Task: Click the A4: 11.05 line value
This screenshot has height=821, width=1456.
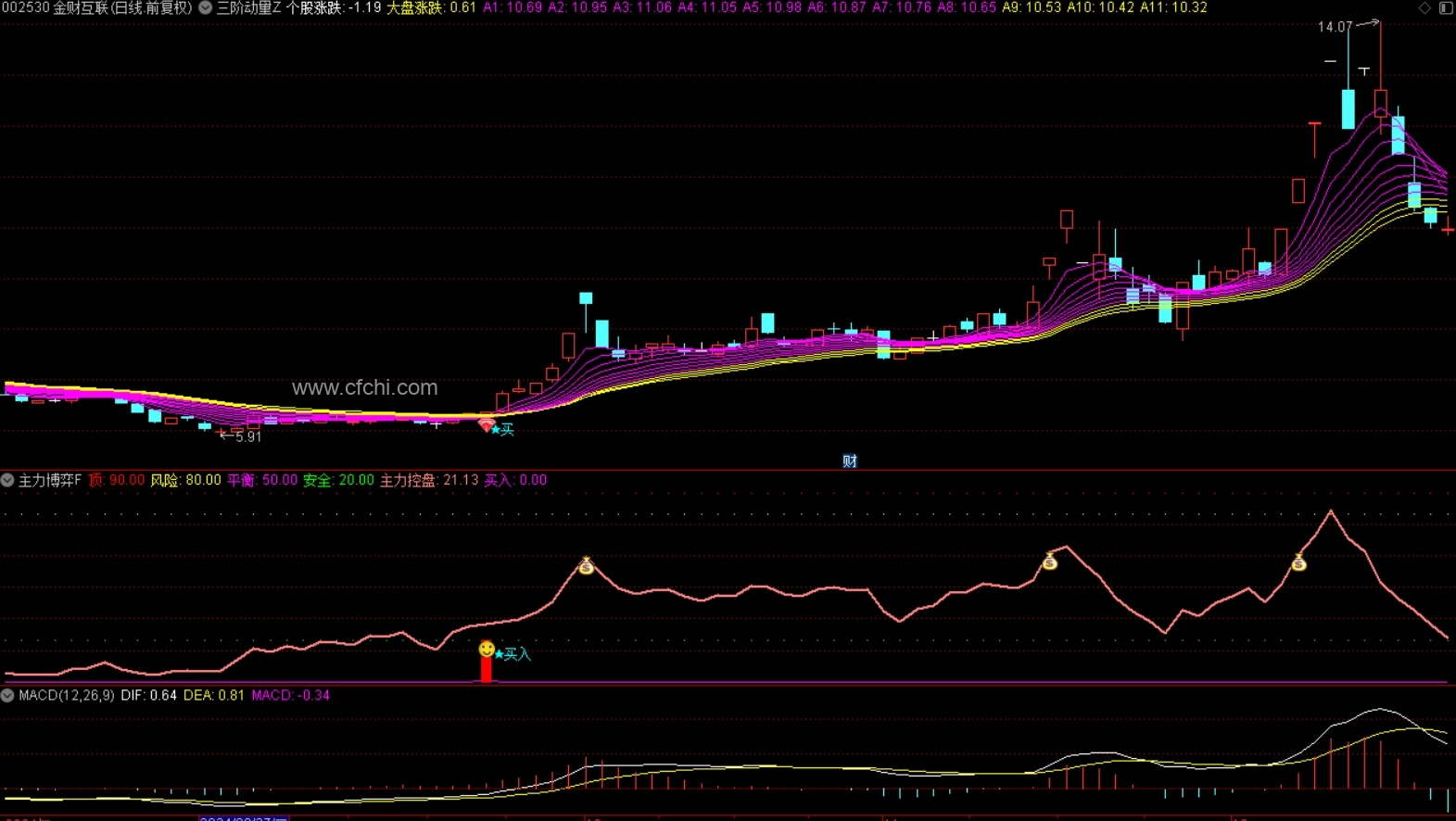Action: [x=707, y=7]
